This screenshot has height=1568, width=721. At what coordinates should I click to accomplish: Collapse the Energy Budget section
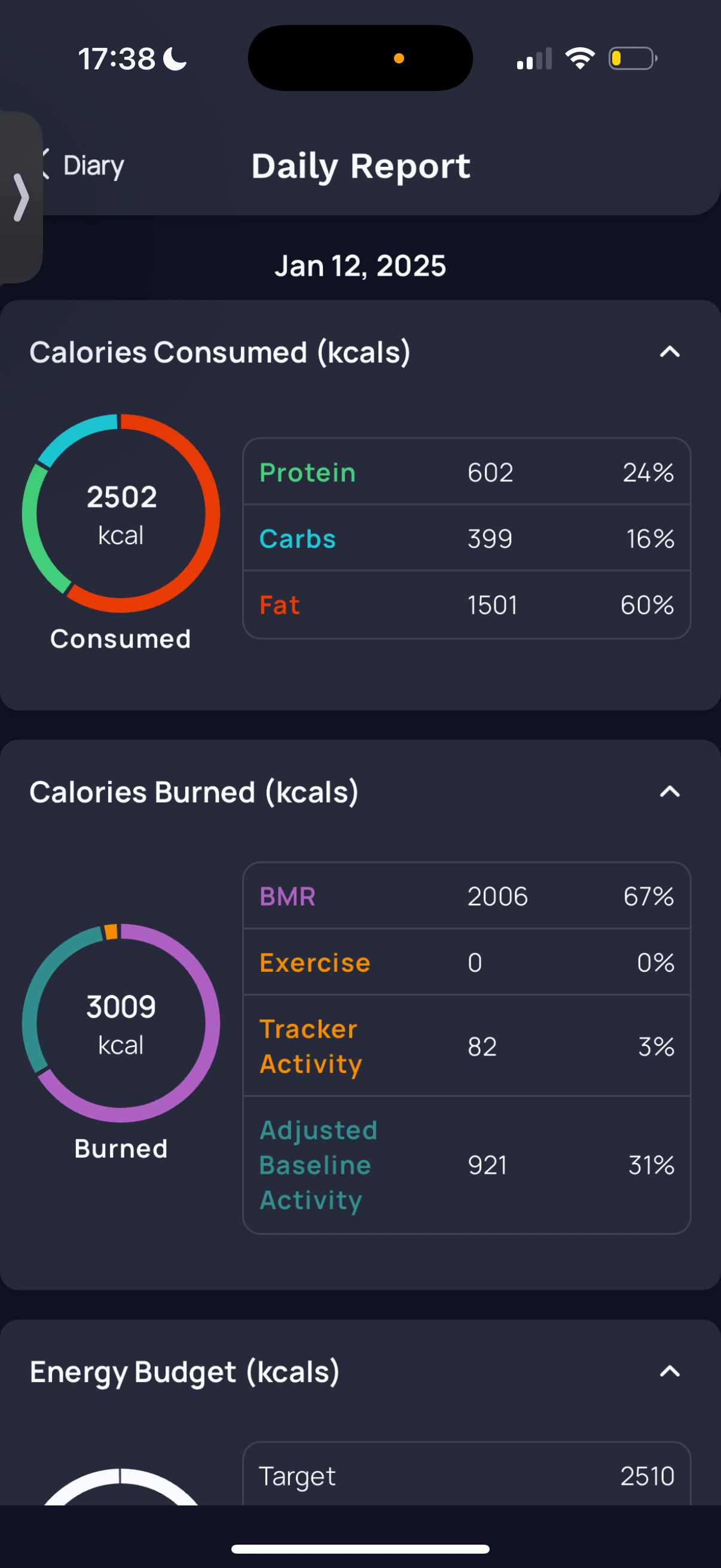669,1371
